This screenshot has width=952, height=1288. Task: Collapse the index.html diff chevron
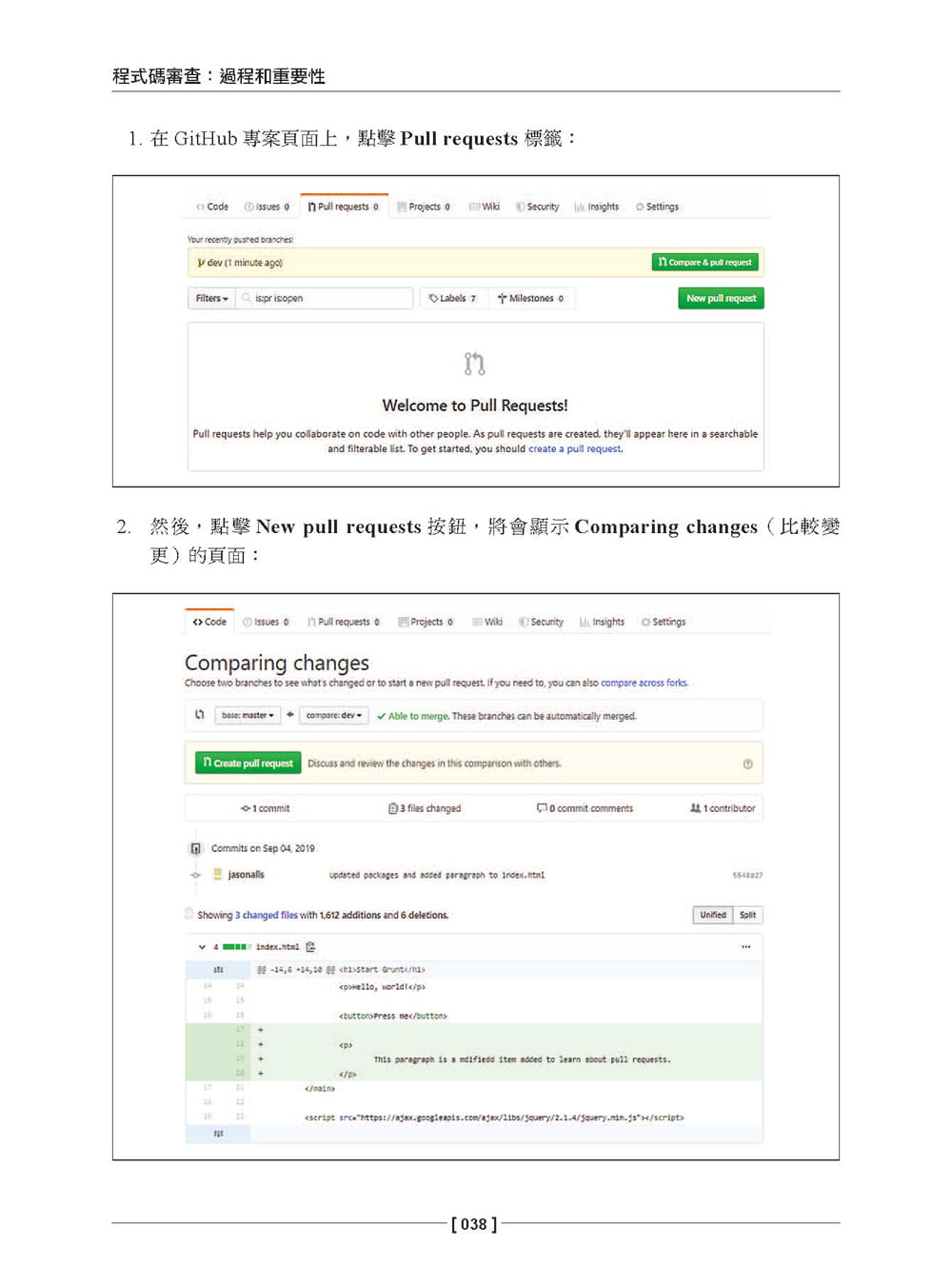pos(202,947)
